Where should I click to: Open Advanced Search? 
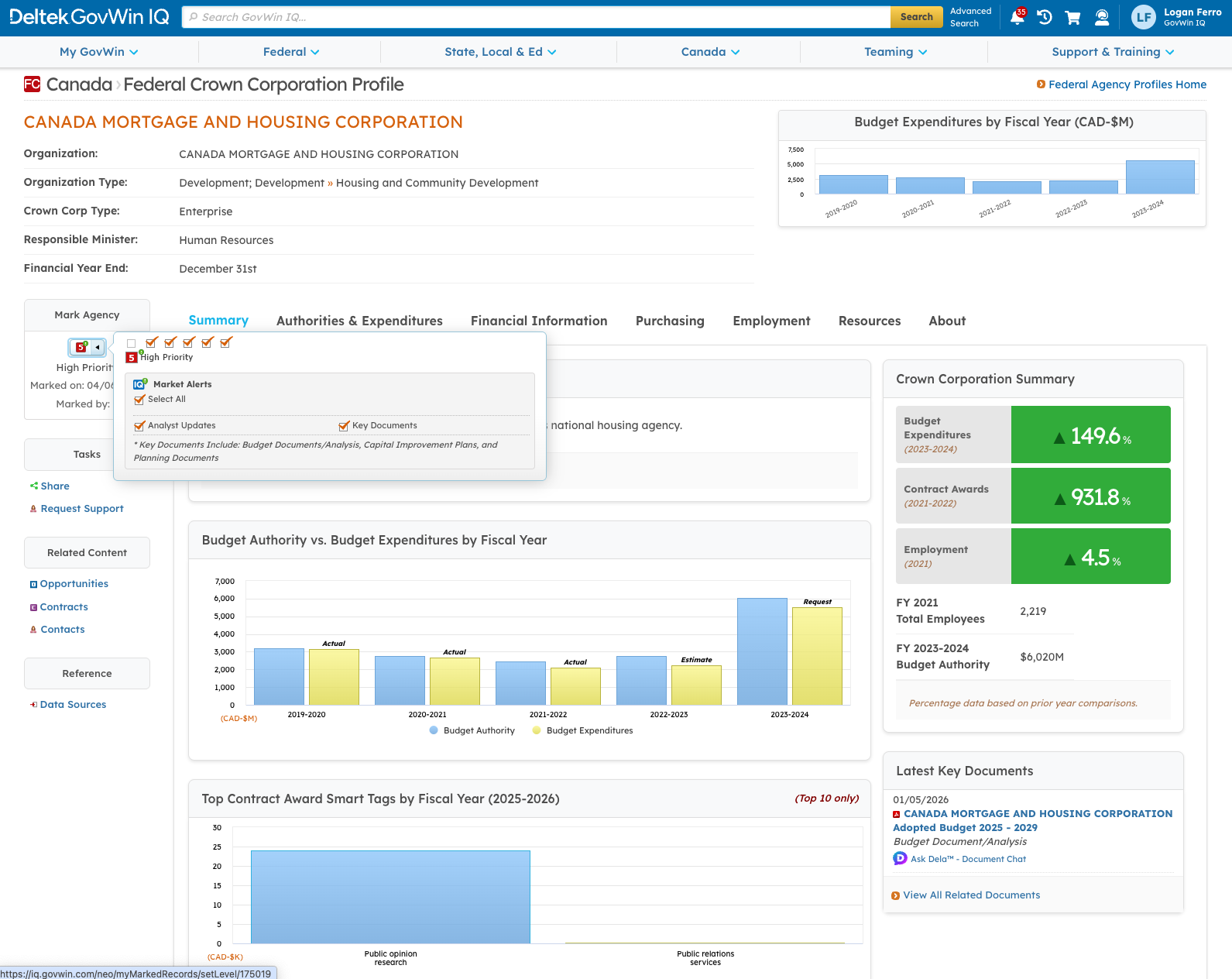(x=970, y=17)
